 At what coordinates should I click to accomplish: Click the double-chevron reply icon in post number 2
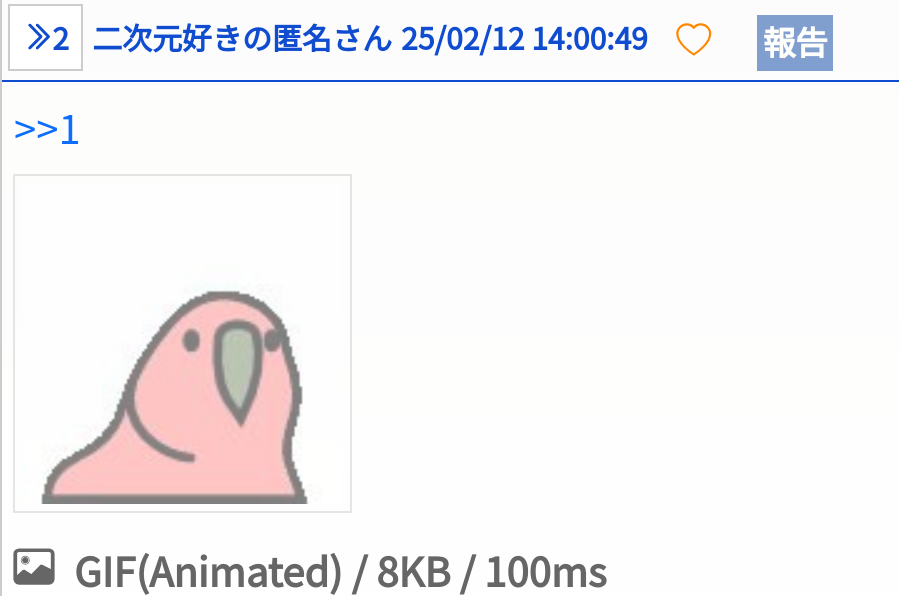(x=38, y=38)
